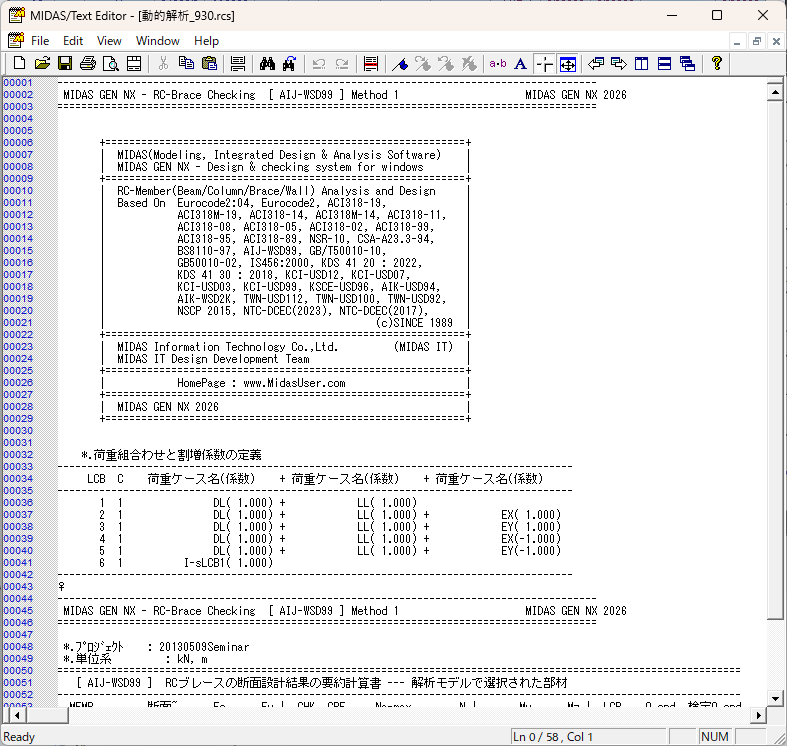
Task: Click line number 00032 in the gutter
Action: click(x=18, y=454)
